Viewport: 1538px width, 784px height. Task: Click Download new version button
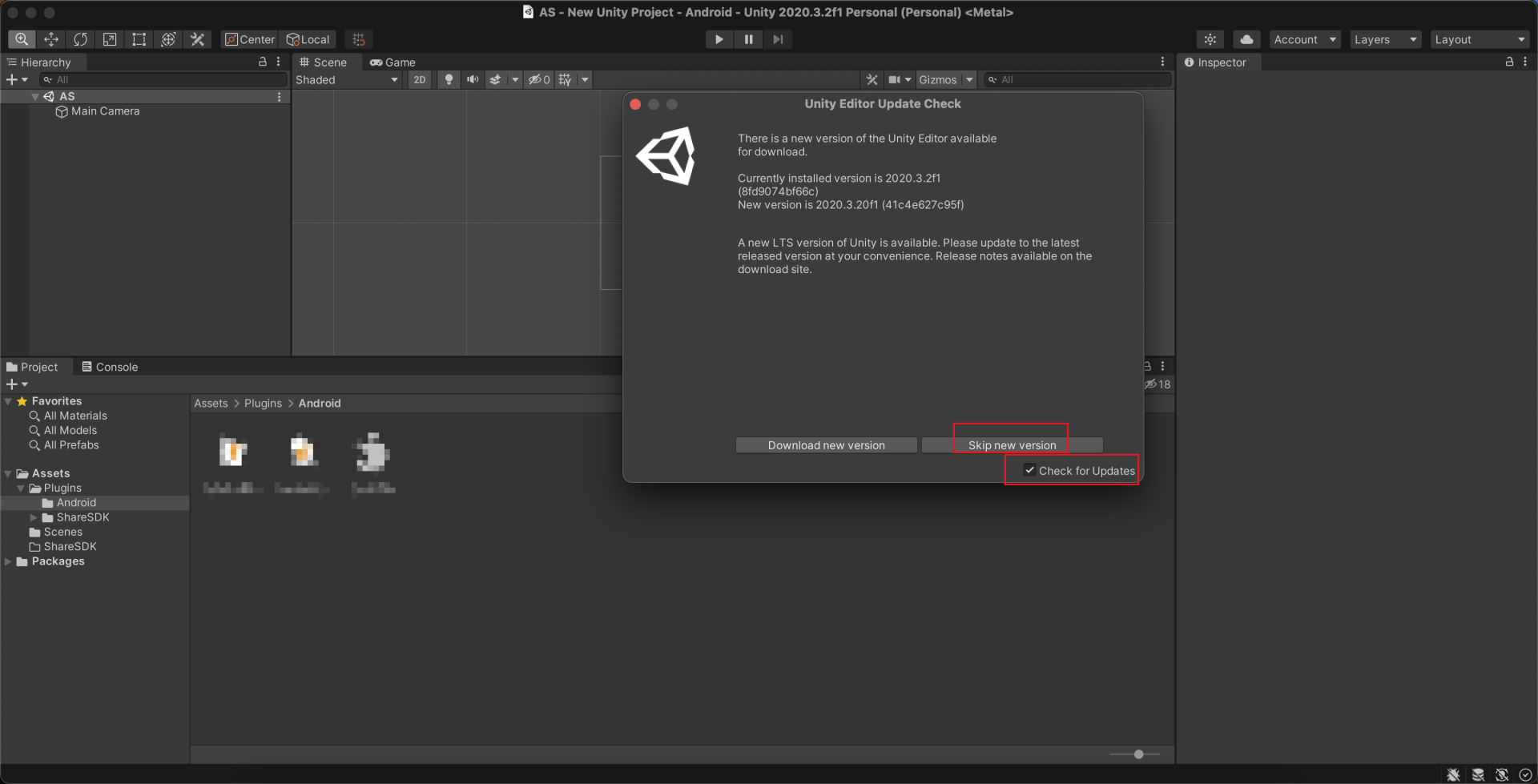[x=827, y=445]
